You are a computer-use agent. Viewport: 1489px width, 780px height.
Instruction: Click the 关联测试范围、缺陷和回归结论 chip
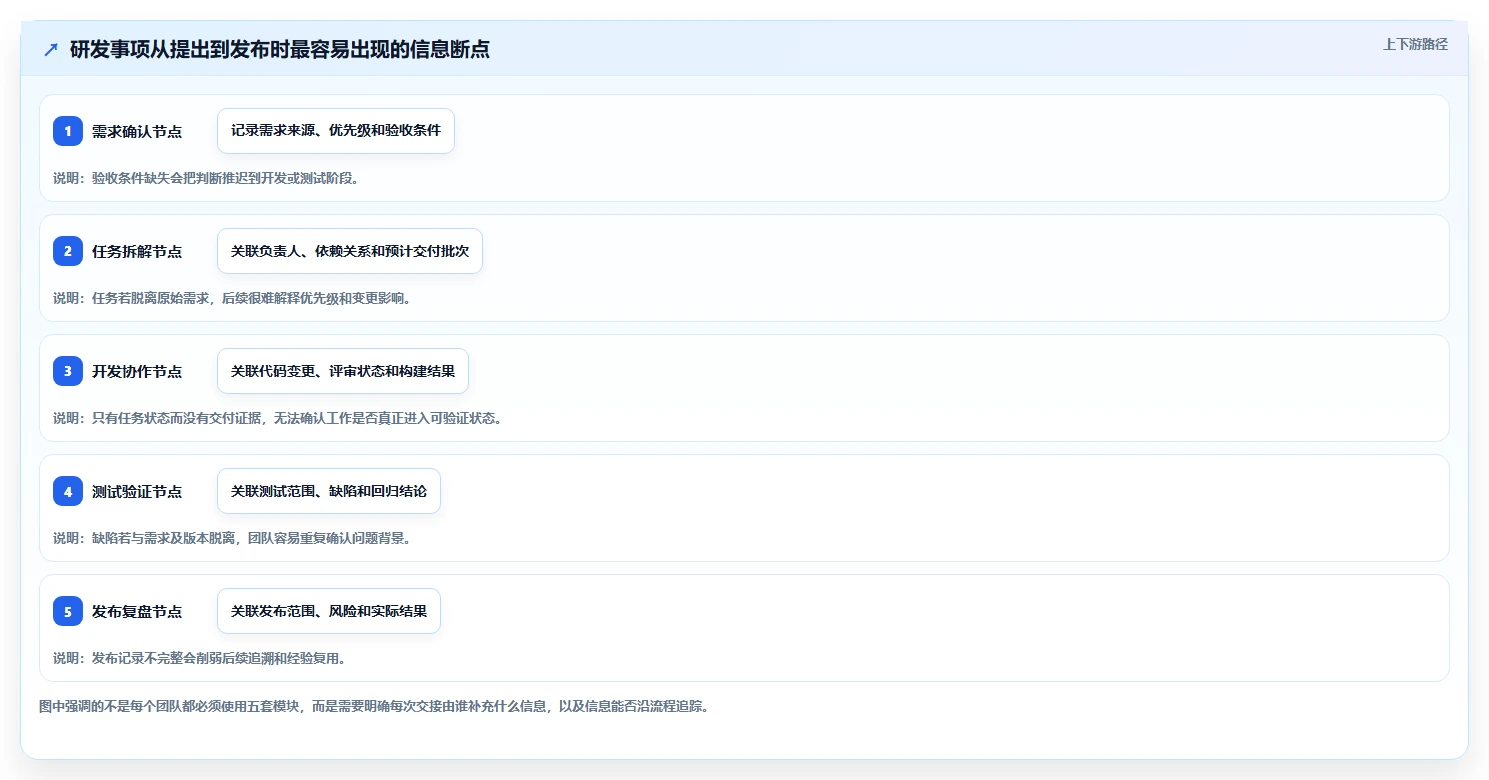pyautogui.click(x=329, y=491)
